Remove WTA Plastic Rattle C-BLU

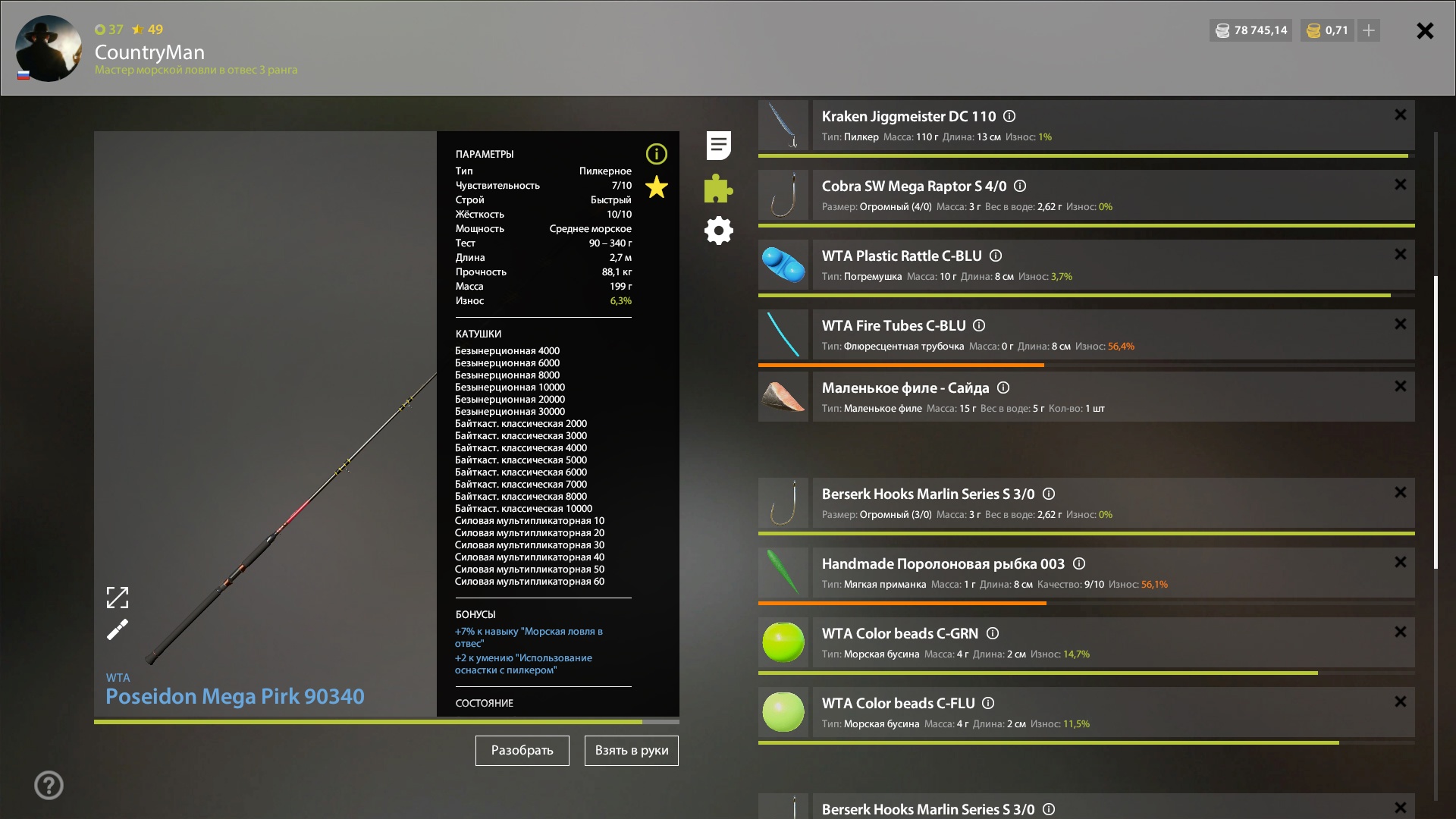pos(1401,254)
